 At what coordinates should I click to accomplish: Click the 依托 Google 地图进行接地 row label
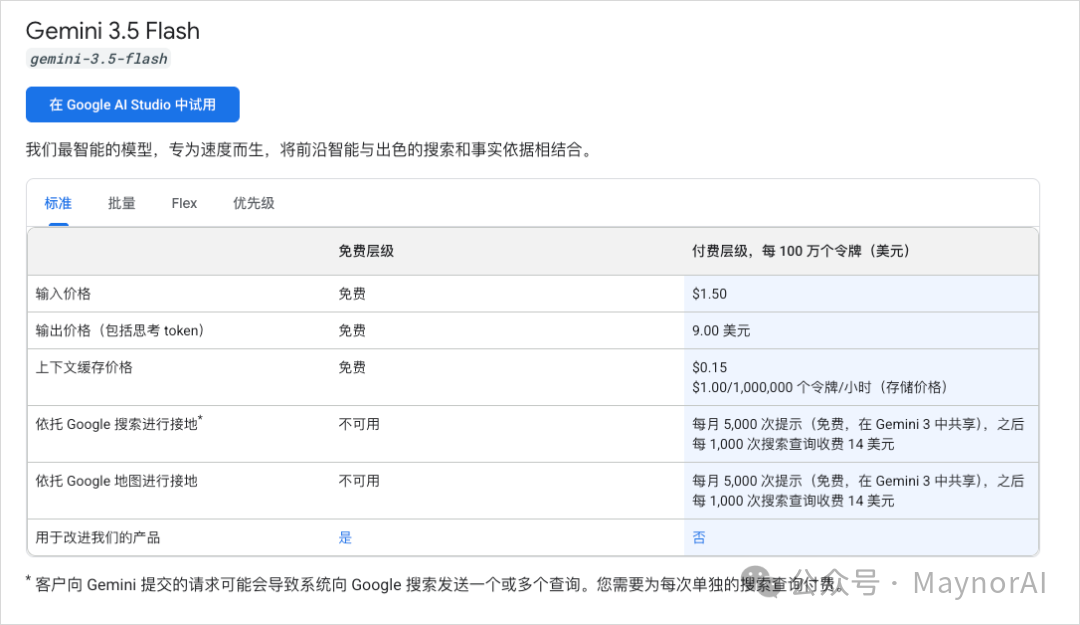click(116, 481)
